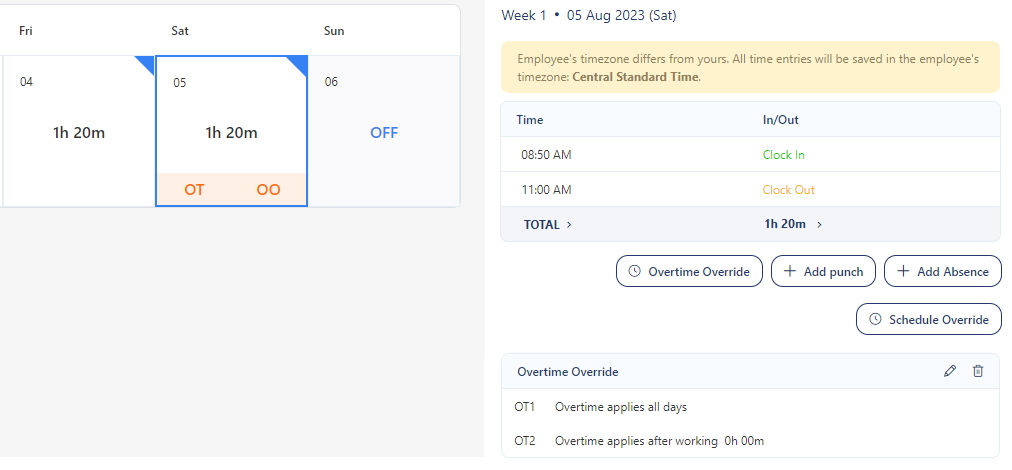Click the trash delete icon in Overtime Override
The image size is (1012, 470).
(x=978, y=371)
